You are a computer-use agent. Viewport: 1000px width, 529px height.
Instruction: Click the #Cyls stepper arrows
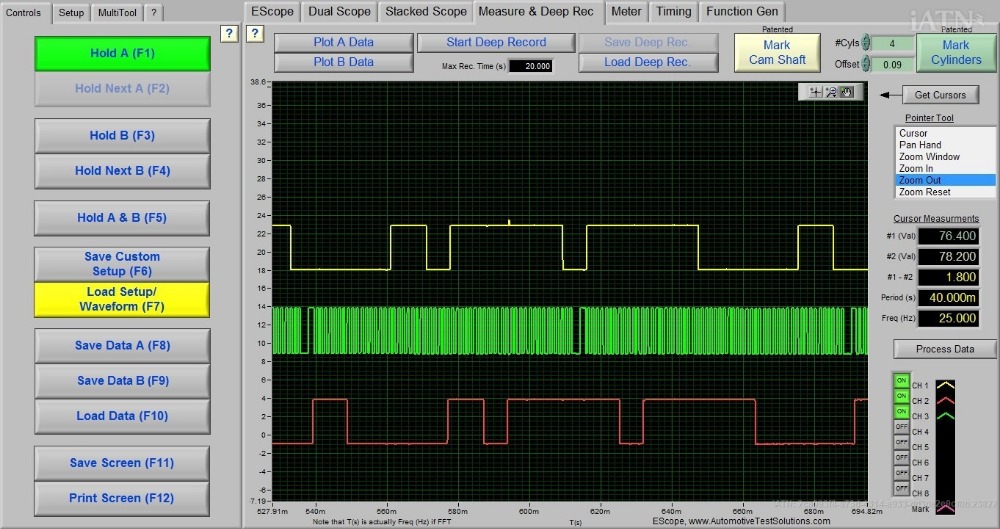point(865,43)
